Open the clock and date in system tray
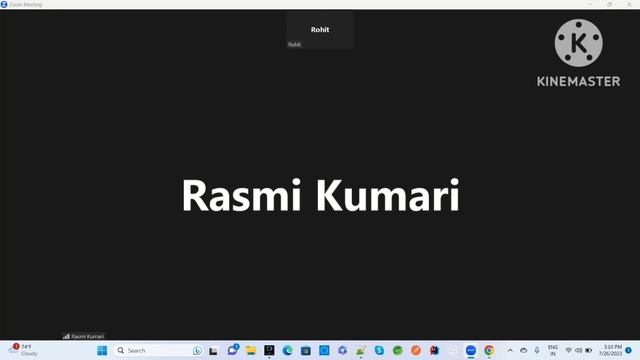 click(x=610, y=350)
